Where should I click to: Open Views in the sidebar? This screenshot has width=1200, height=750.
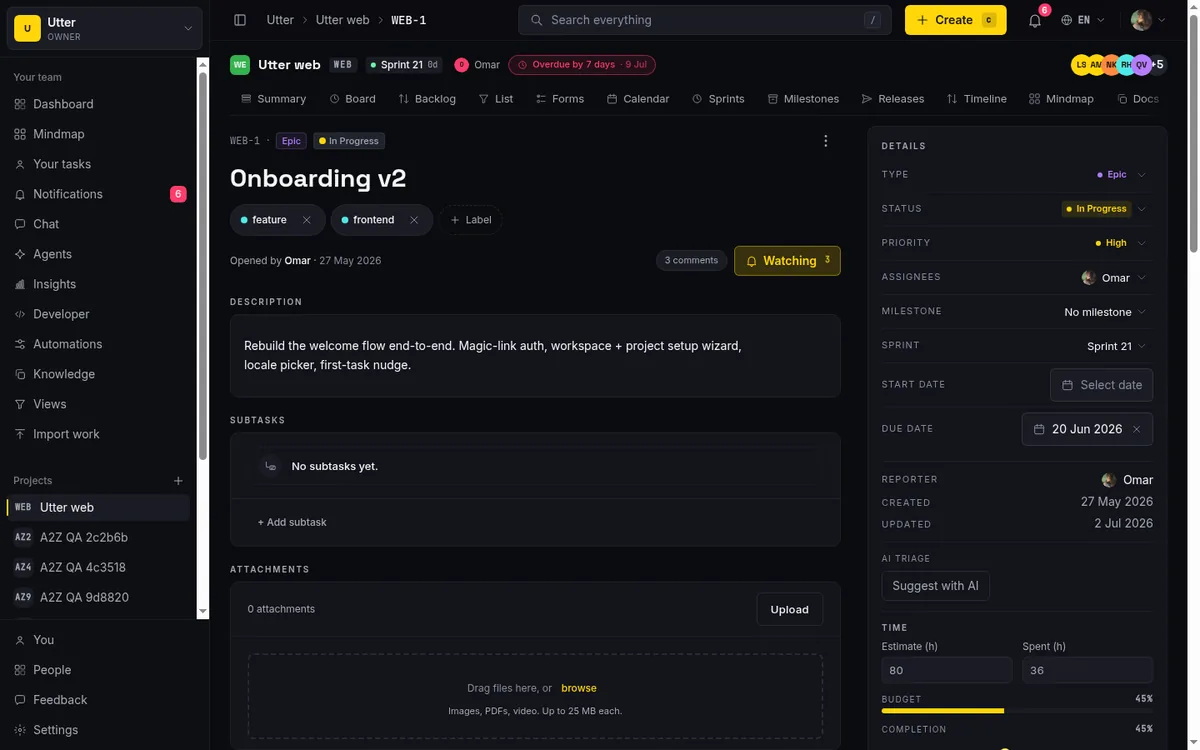100,404
